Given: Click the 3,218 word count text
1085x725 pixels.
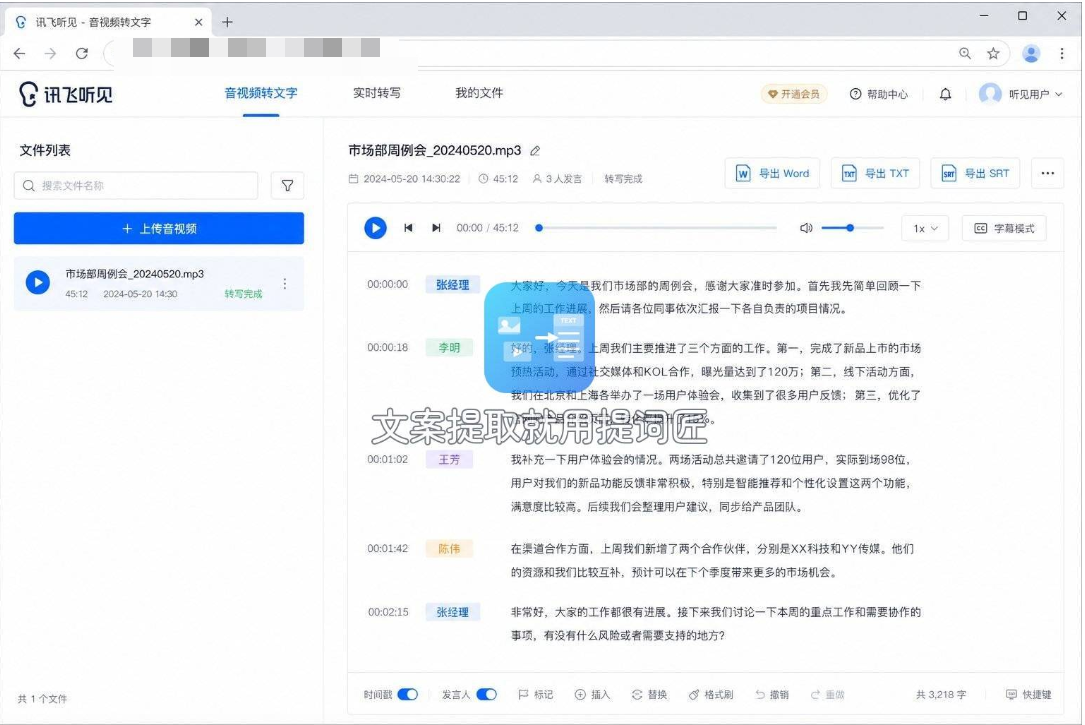Looking at the screenshot, I should coord(941,695).
